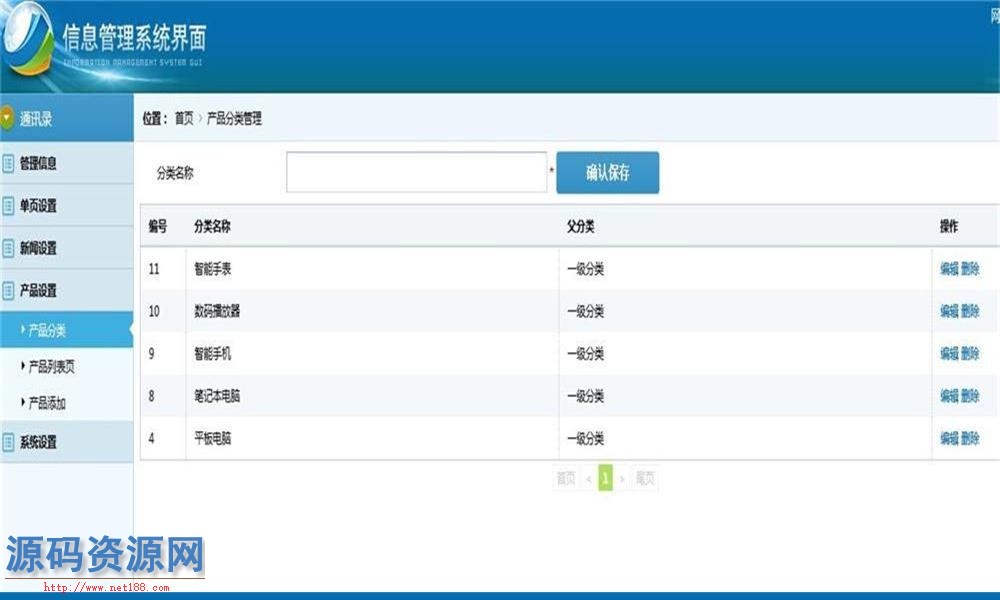Image resolution: width=1000 pixels, height=600 pixels.
Task: Click the list icon beside 单页设置
Action: [8, 206]
